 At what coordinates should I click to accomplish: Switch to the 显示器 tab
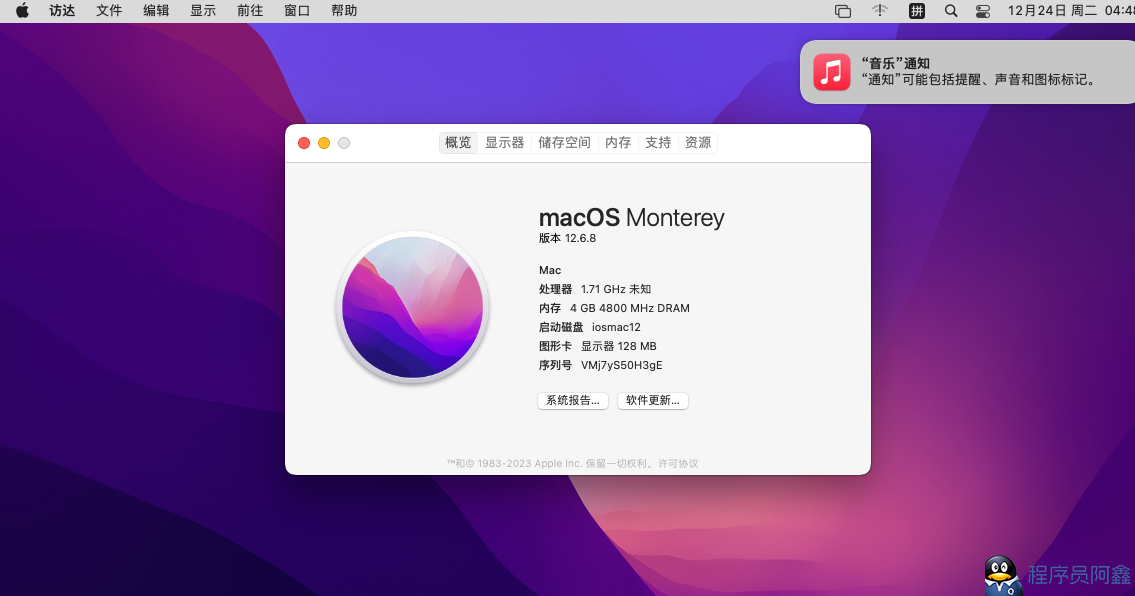pos(505,143)
